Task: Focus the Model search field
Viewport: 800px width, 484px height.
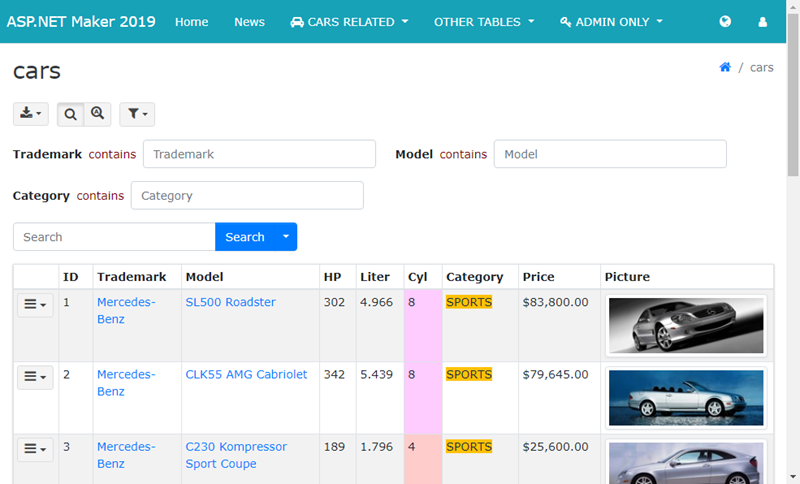Action: [610, 154]
